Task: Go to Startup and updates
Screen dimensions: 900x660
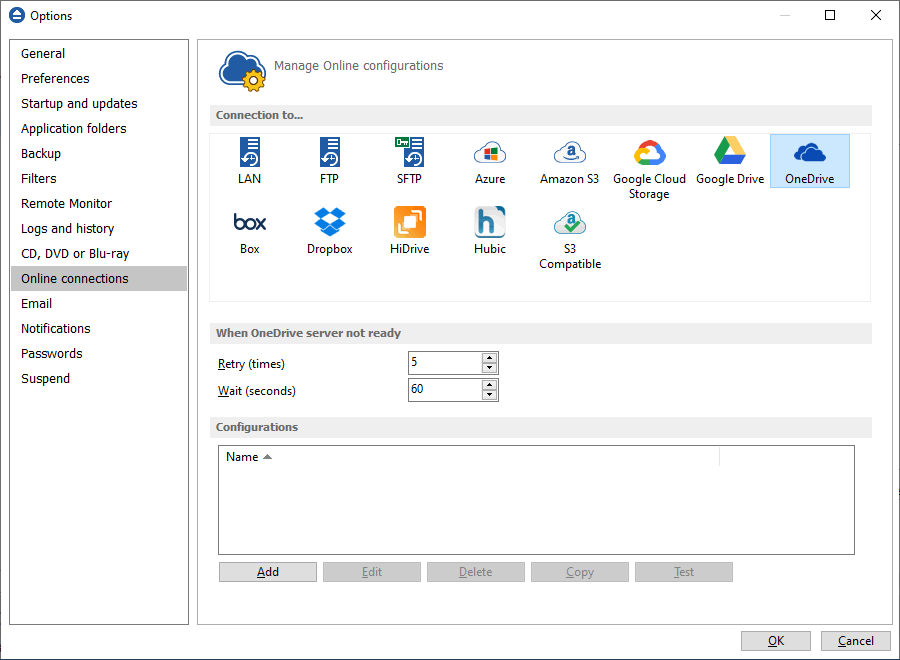Action: click(x=99, y=103)
